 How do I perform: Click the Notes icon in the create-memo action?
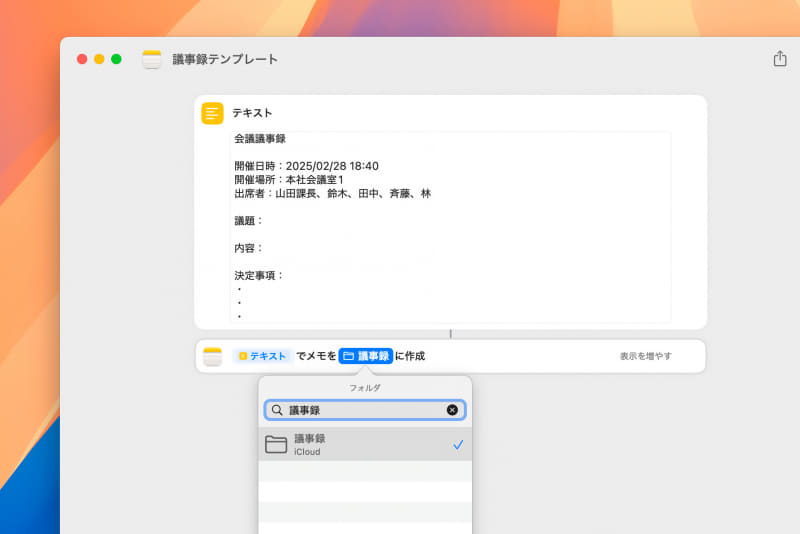pyautogui.click(x=212, y=357)
